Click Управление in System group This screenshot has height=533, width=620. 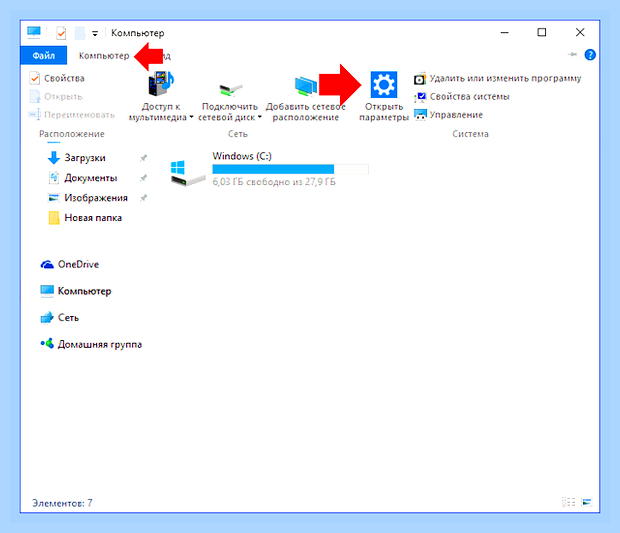tap(448, 115)
